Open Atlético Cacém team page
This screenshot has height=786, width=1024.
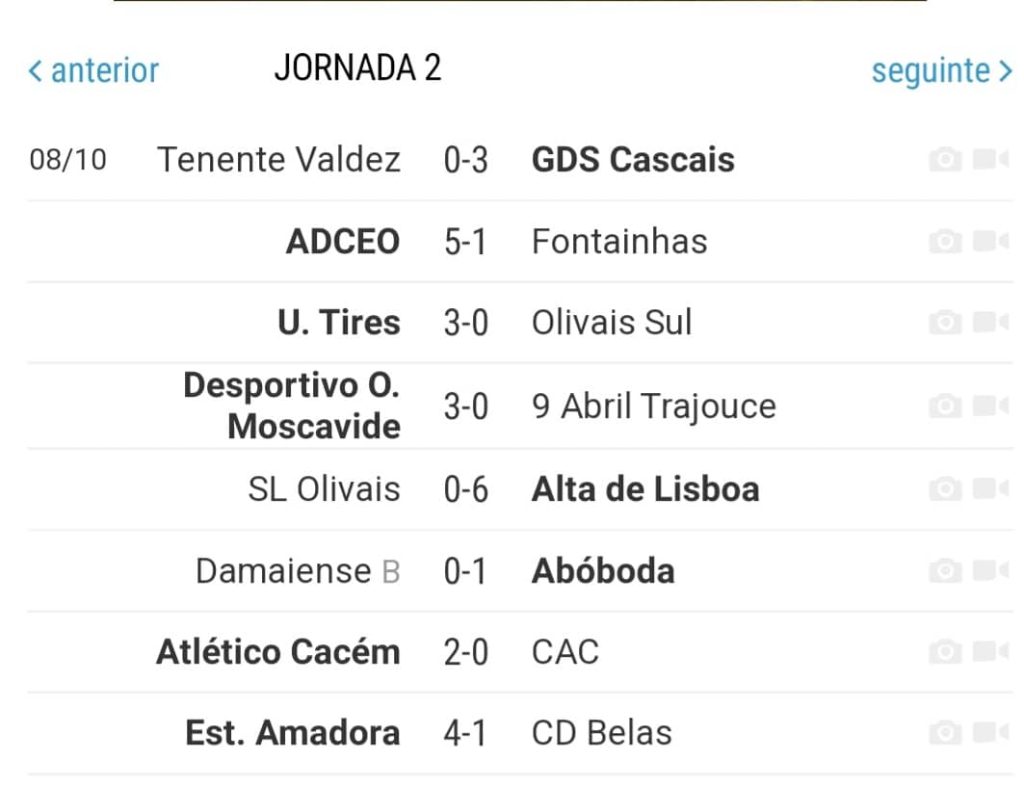pos(278,652)
